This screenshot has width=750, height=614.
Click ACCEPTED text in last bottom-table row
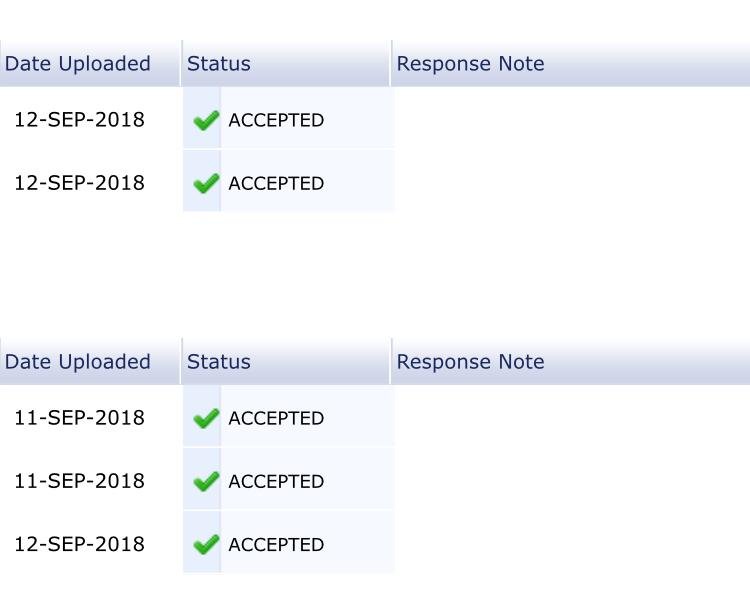[276, 545]
